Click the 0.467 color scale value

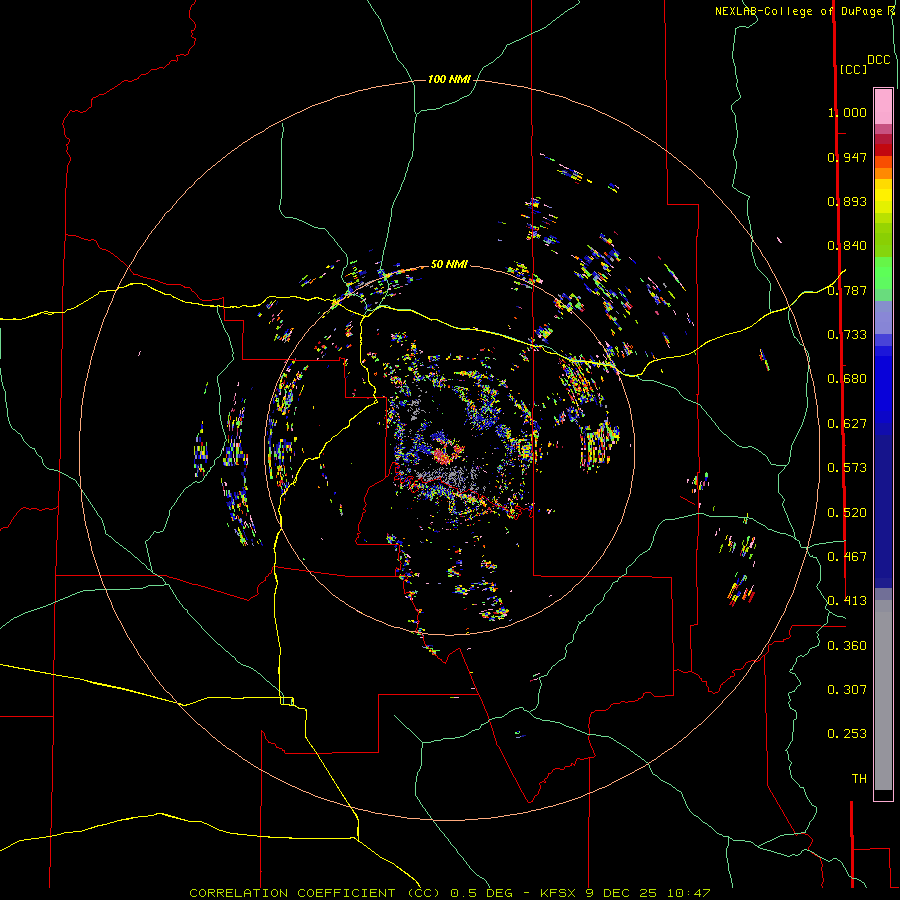(x=847, y=557)
